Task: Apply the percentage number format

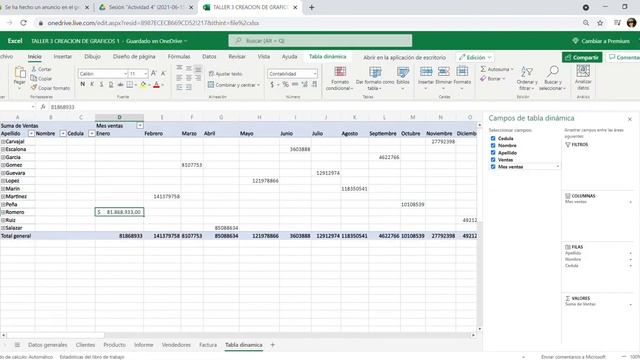Action: 285,84
